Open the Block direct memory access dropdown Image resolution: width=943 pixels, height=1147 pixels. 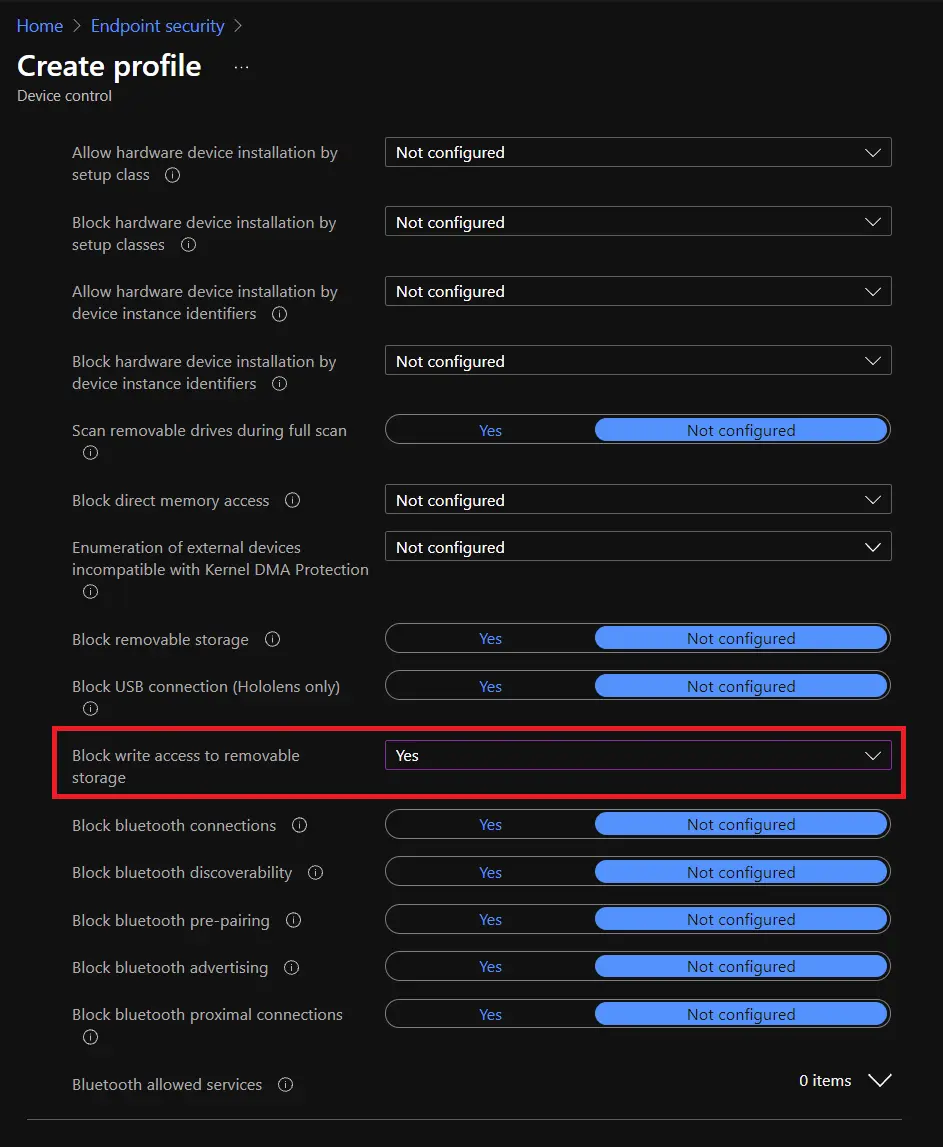pos(637,500)
